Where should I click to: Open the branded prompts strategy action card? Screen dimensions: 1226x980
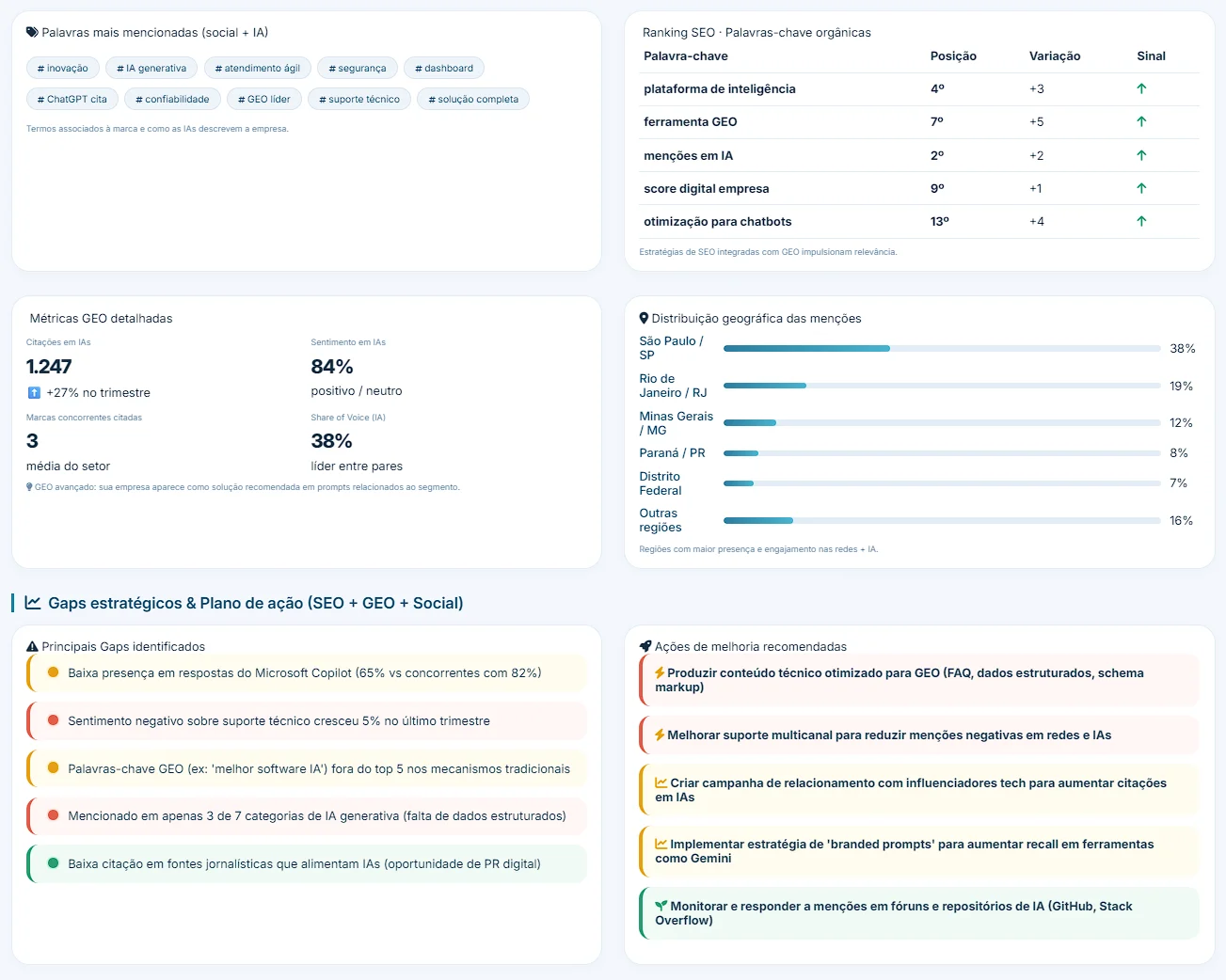pyautogui.click(x=918, y=851)
